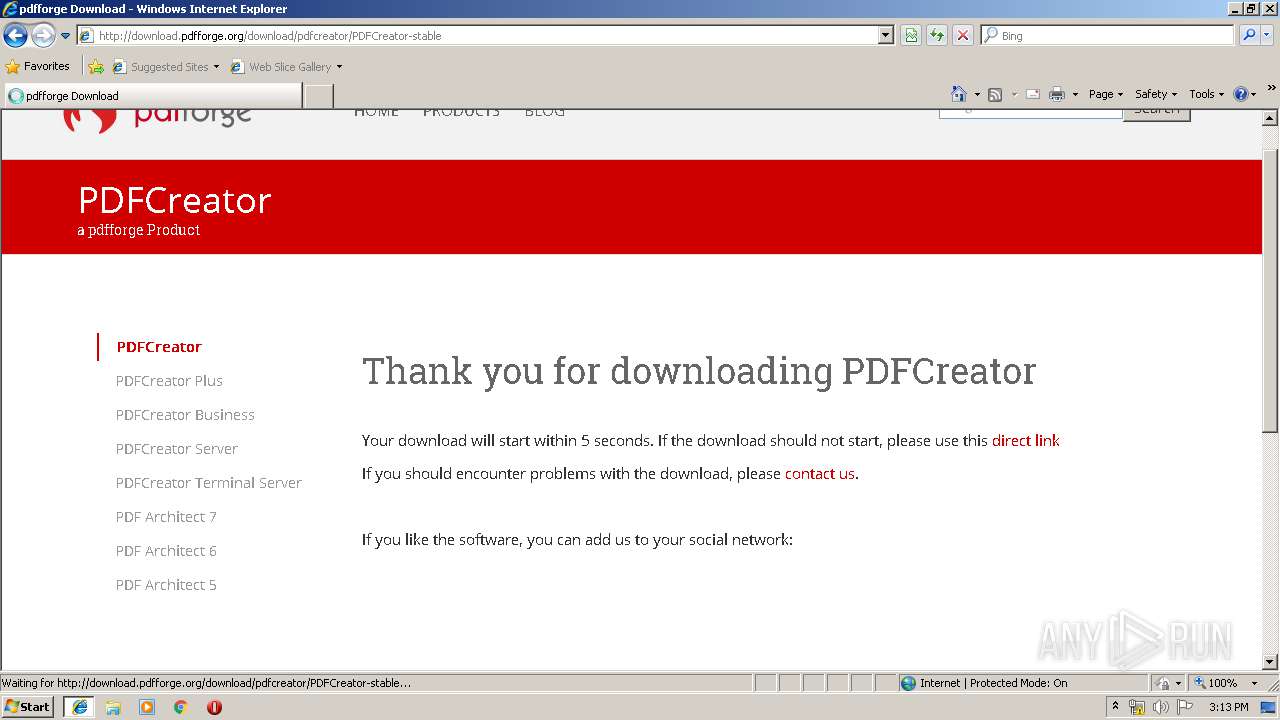Screen dimensions: 1280x720
Task: Expand the address bar history dropdown
Action: [886, 35]
